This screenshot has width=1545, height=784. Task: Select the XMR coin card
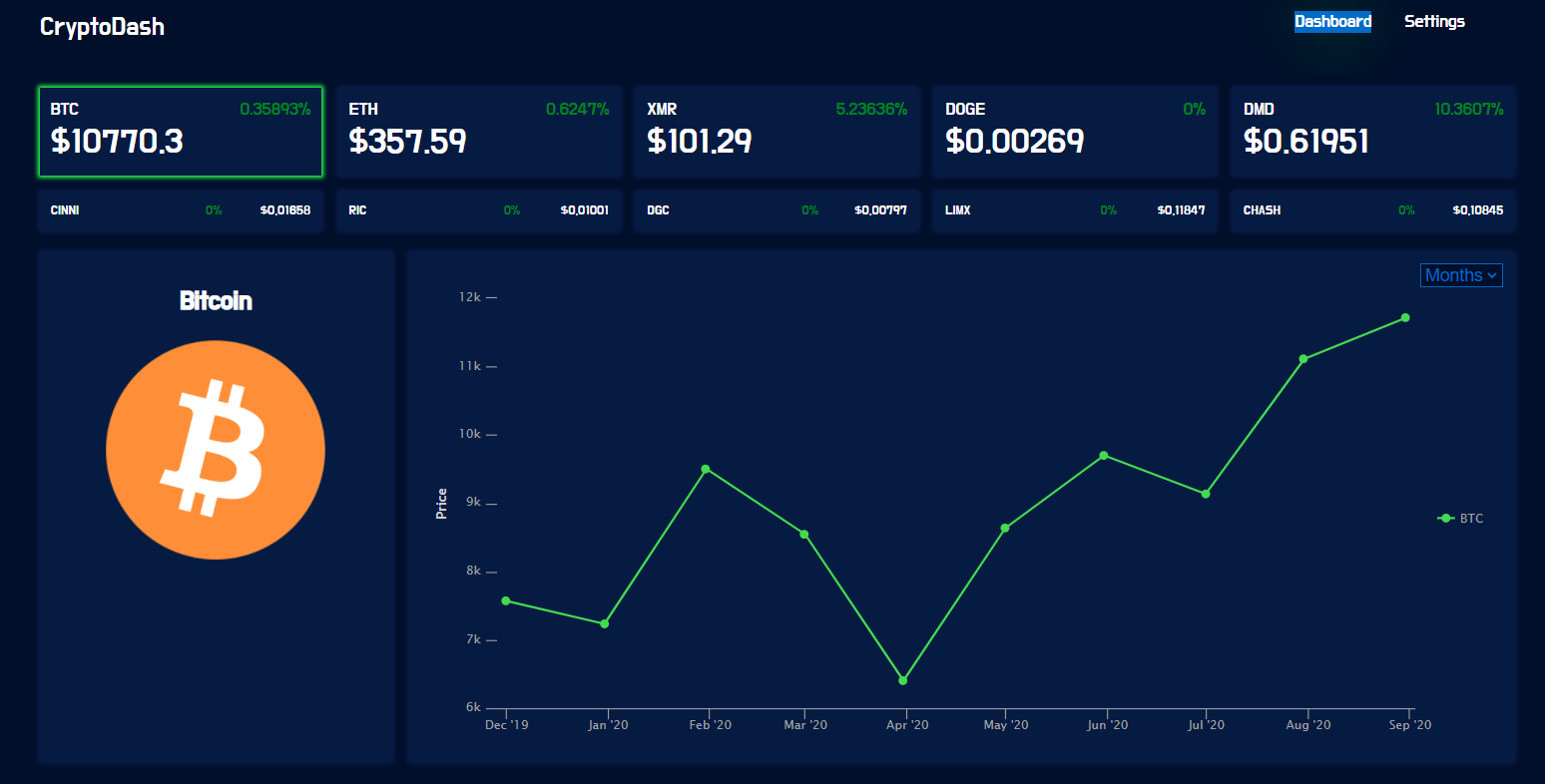click(776, 132)
